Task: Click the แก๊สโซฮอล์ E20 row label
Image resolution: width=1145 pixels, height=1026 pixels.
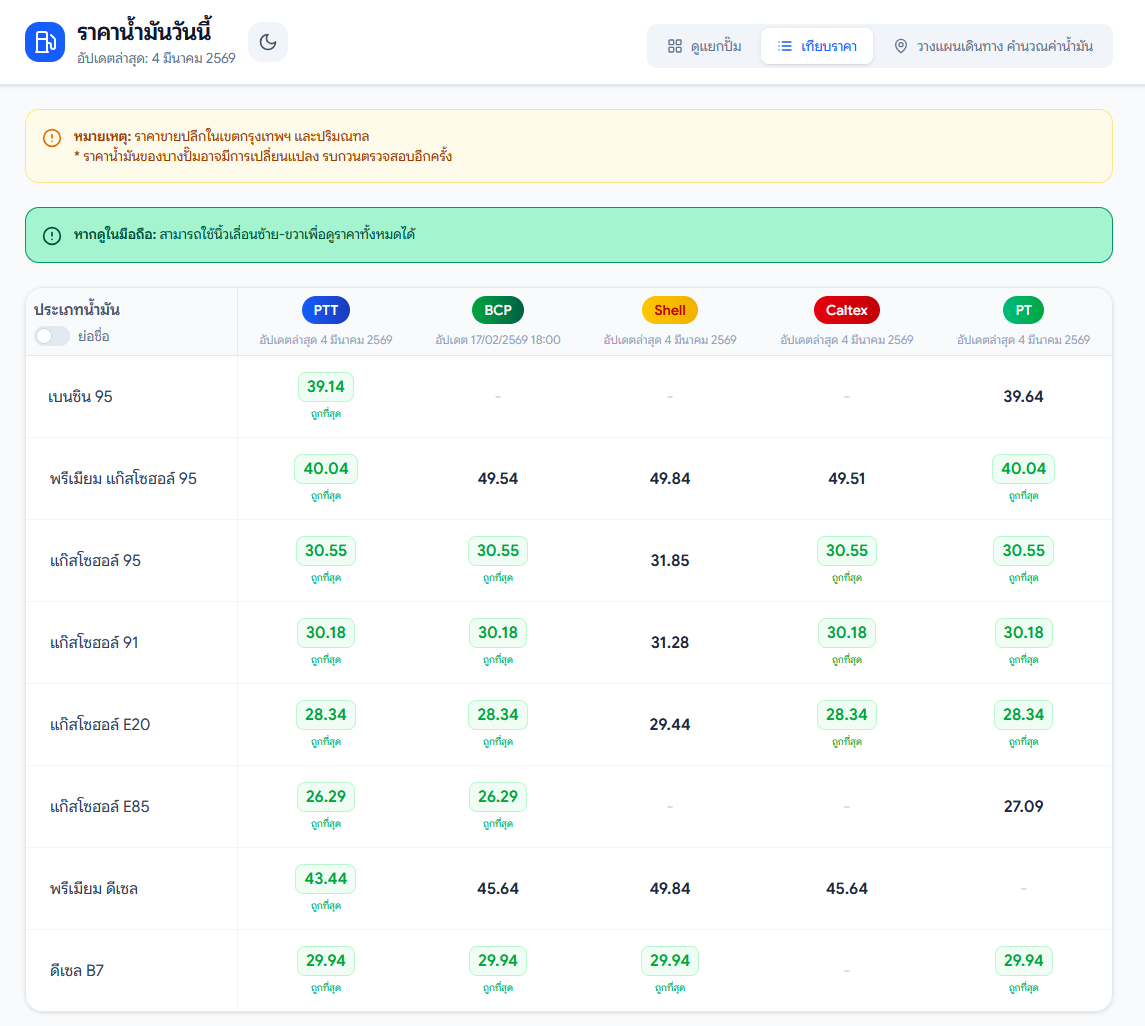Action: [100, 724]
